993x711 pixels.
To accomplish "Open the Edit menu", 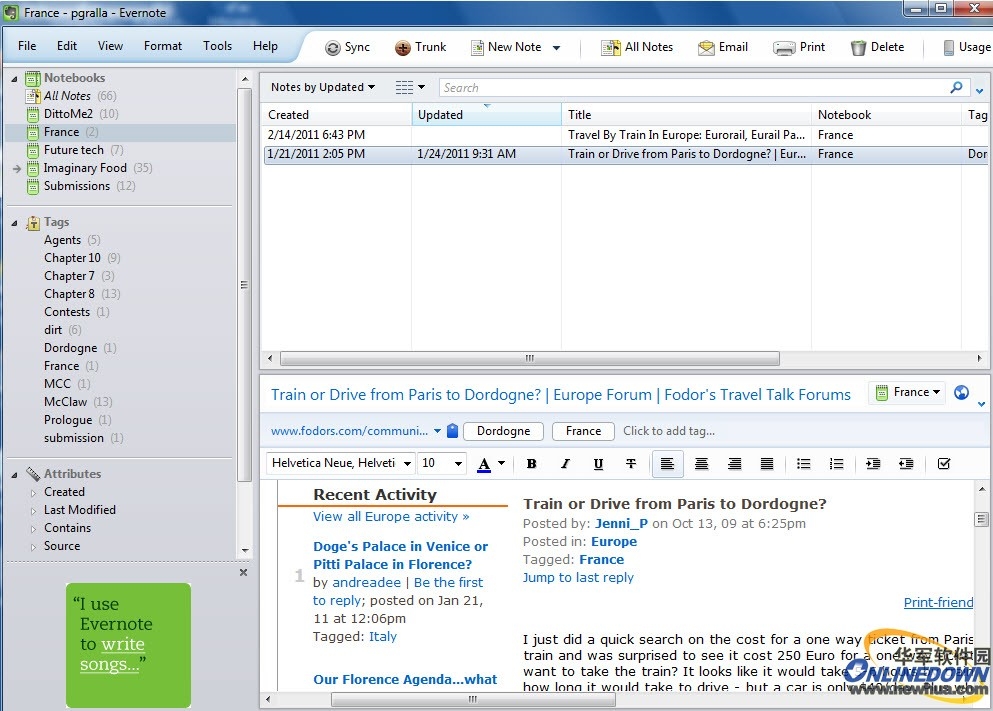I will tap(66, 46).
